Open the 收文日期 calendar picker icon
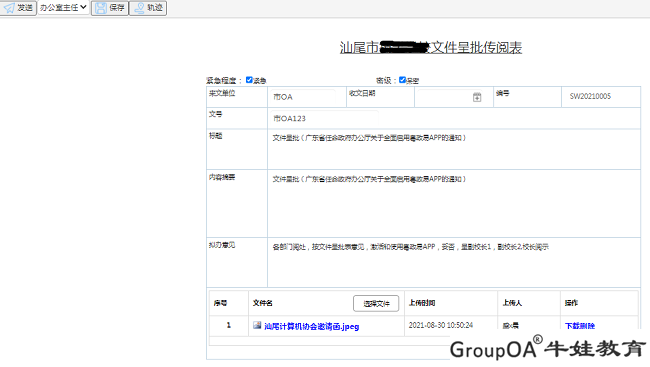Viewport: 650px width, 367px height. click(477, 97)
